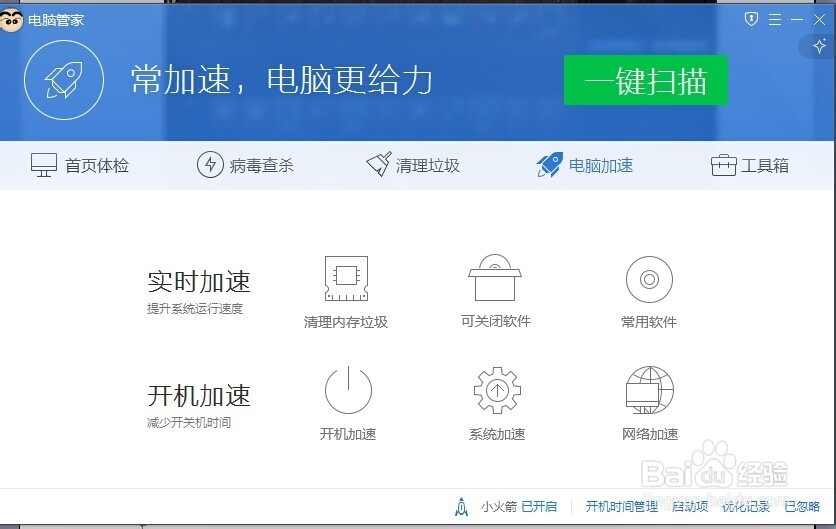Image resolution: width=836 pixels, height=529 pixels.
Task: Open the 开机时间管理 link
Action: tap(622, 506)
